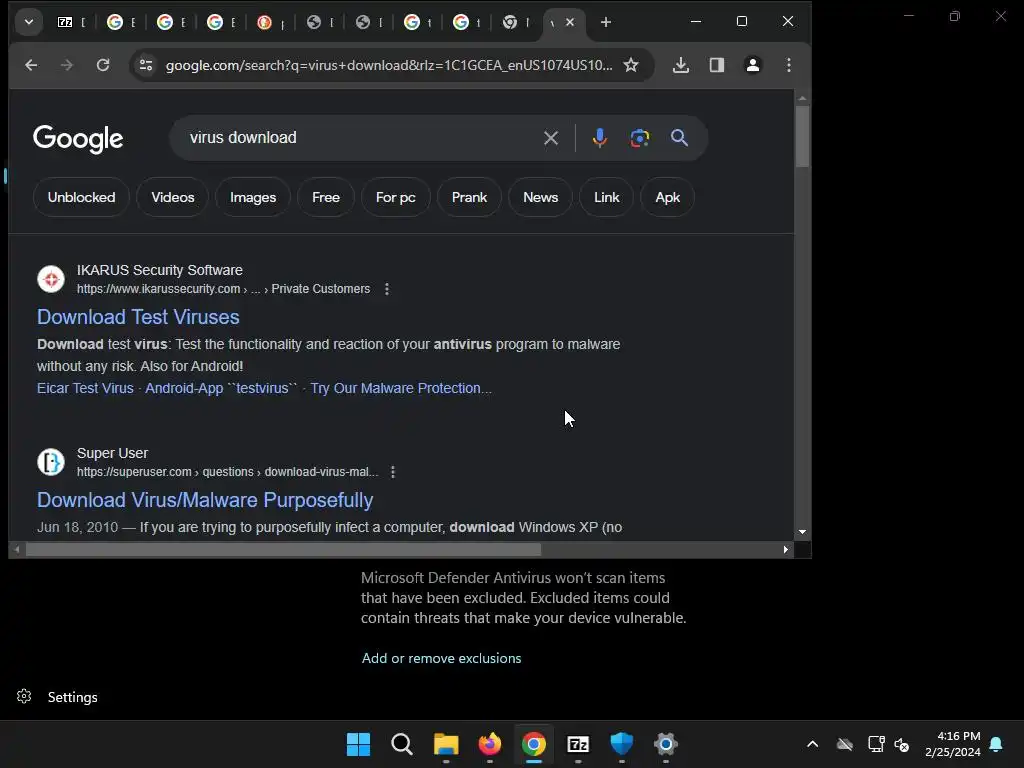The image size is (1024, 768).
Task: Select the Apk filter chip
Action: coord(667,197)
